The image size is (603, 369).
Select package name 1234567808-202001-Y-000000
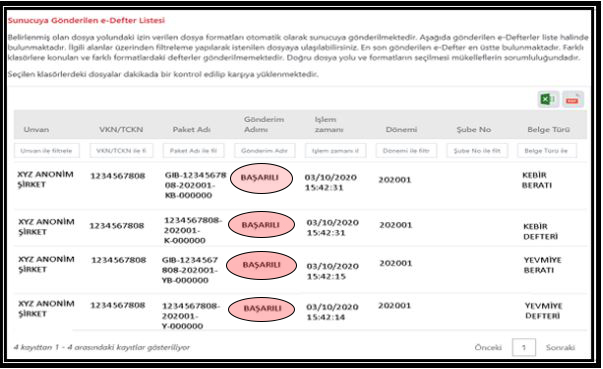190,316
